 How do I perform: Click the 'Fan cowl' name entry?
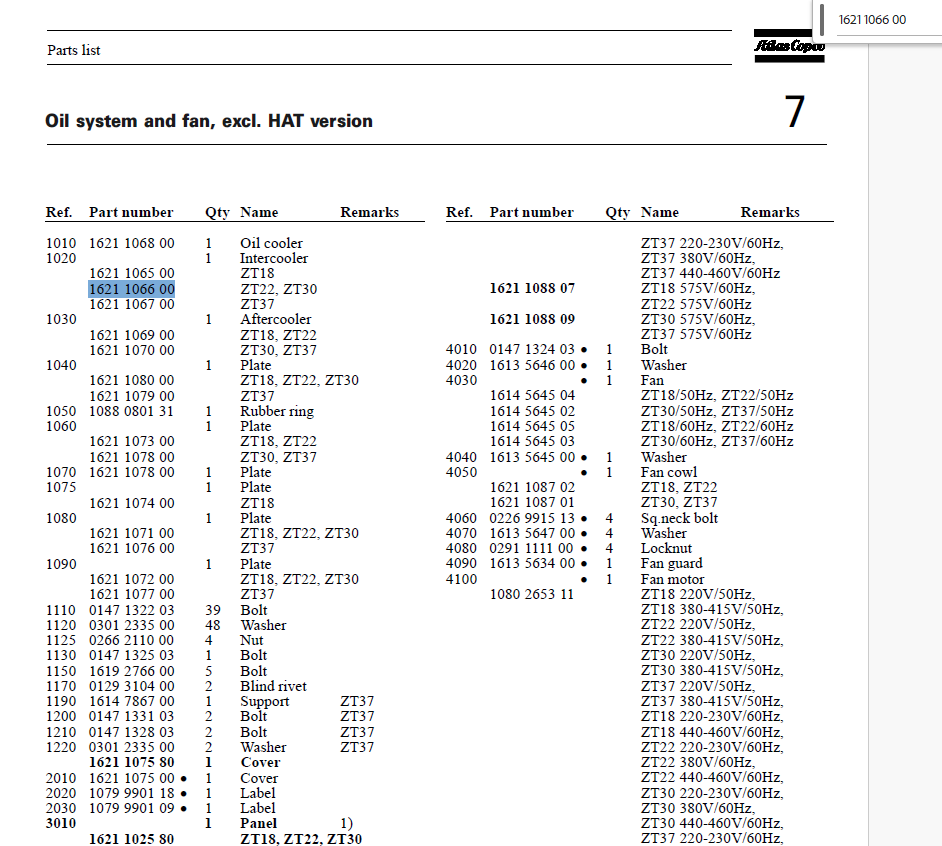669,473
